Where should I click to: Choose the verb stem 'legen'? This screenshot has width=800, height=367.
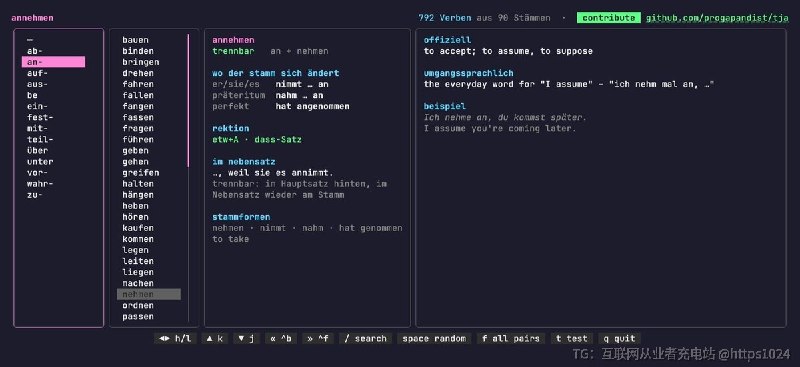point(135,250)
